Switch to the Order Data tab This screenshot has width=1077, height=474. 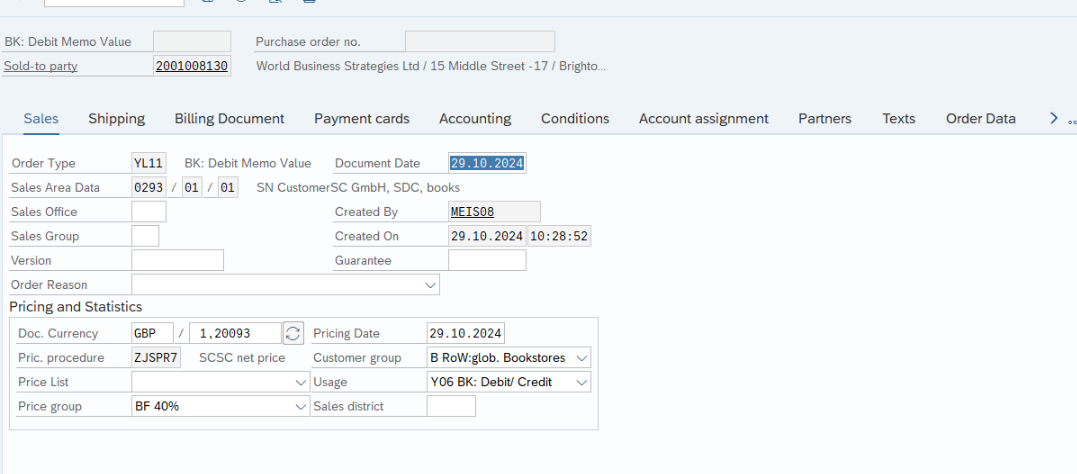[x=981, y=118]
